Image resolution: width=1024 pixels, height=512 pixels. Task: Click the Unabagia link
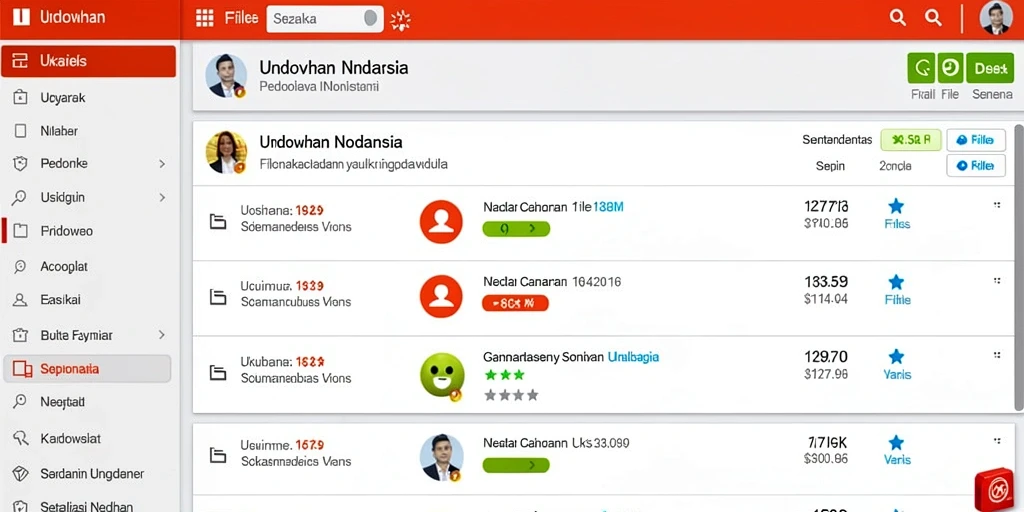tap(633, 357)
